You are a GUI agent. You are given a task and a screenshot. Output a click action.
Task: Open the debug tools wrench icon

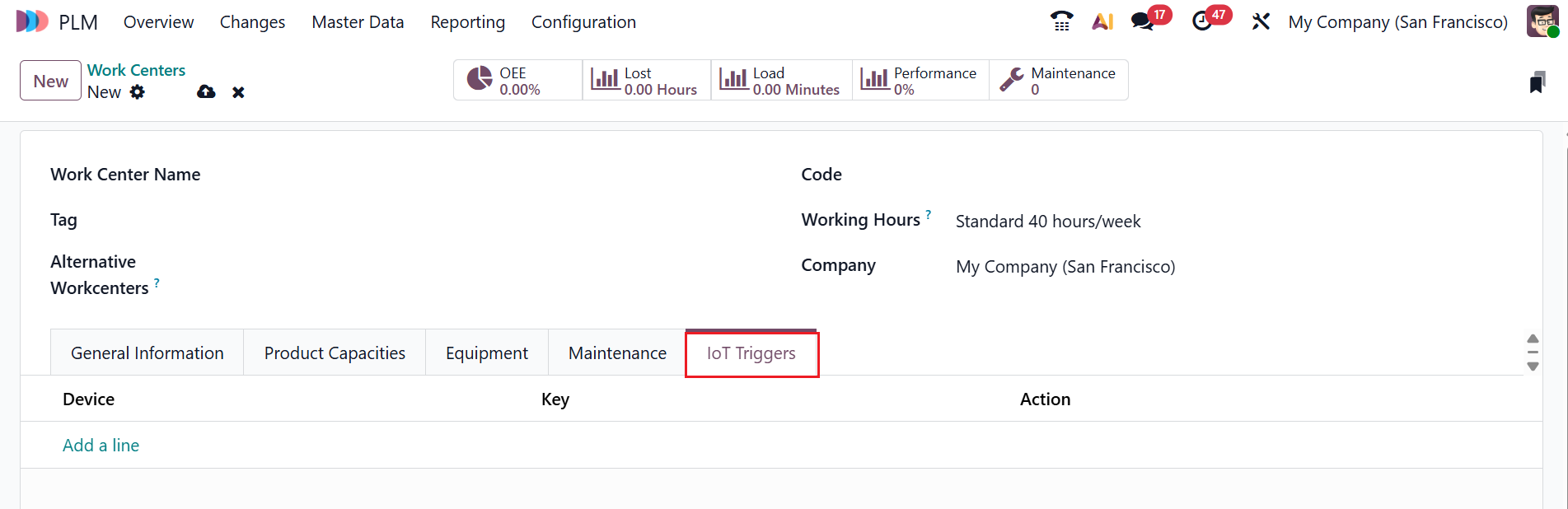click(1261, 21)
